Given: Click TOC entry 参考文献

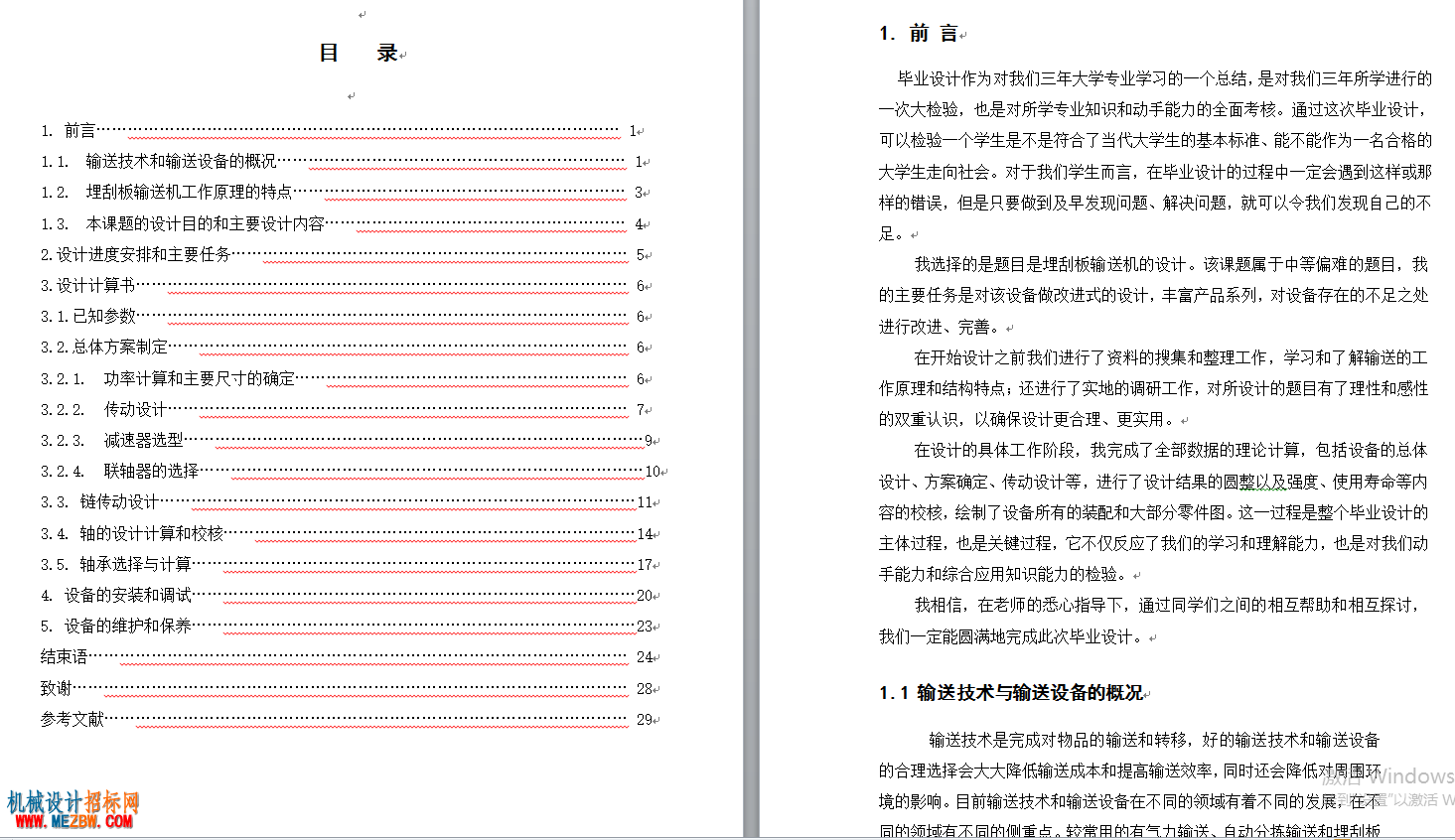Looking at the screenshot, I should pyautogui.click(x=73, y=719).
